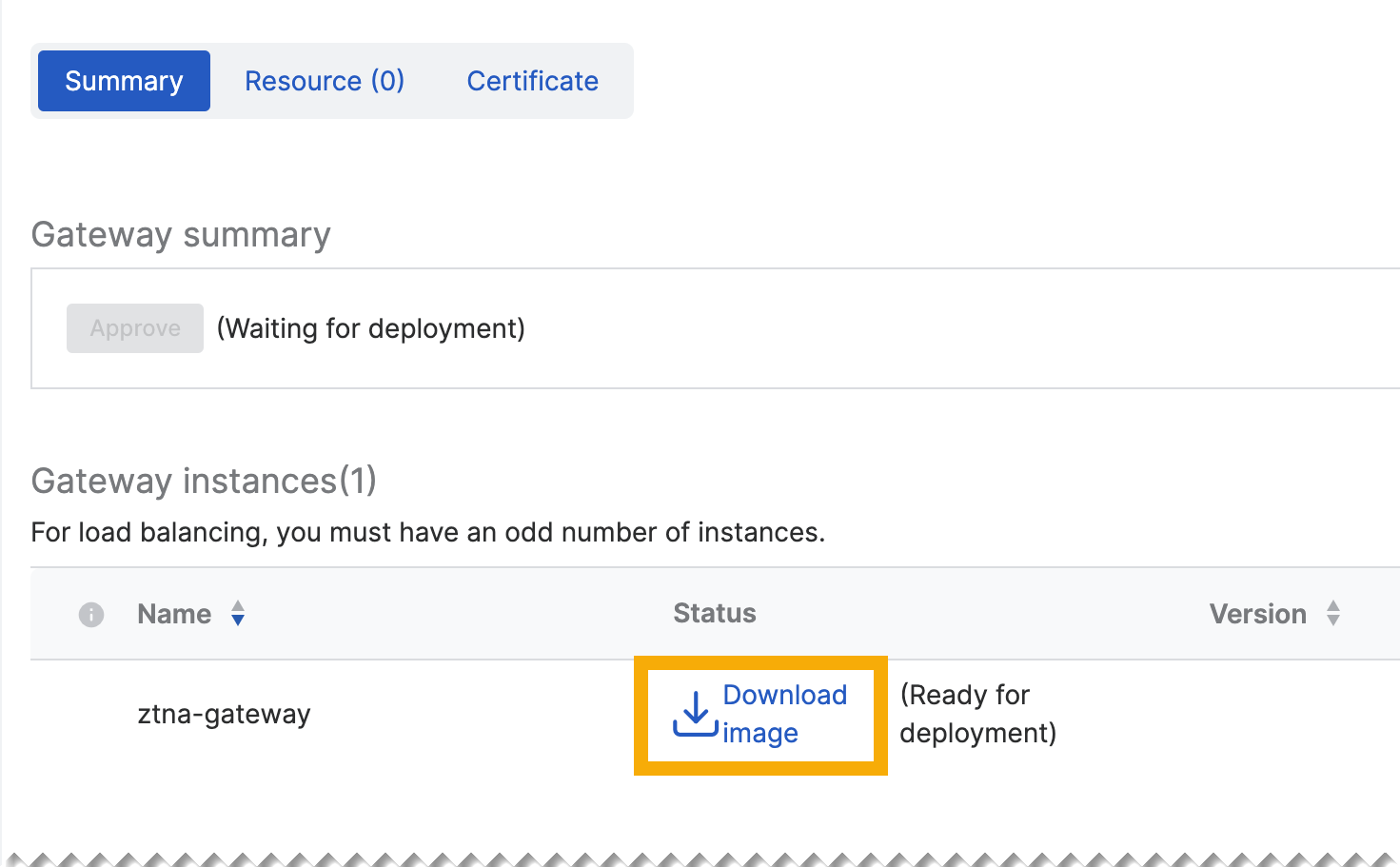The width and height of the screenshot is (1400, 867).
Task: Select the ztna-gateway instance name
Action: pos(226,714)
